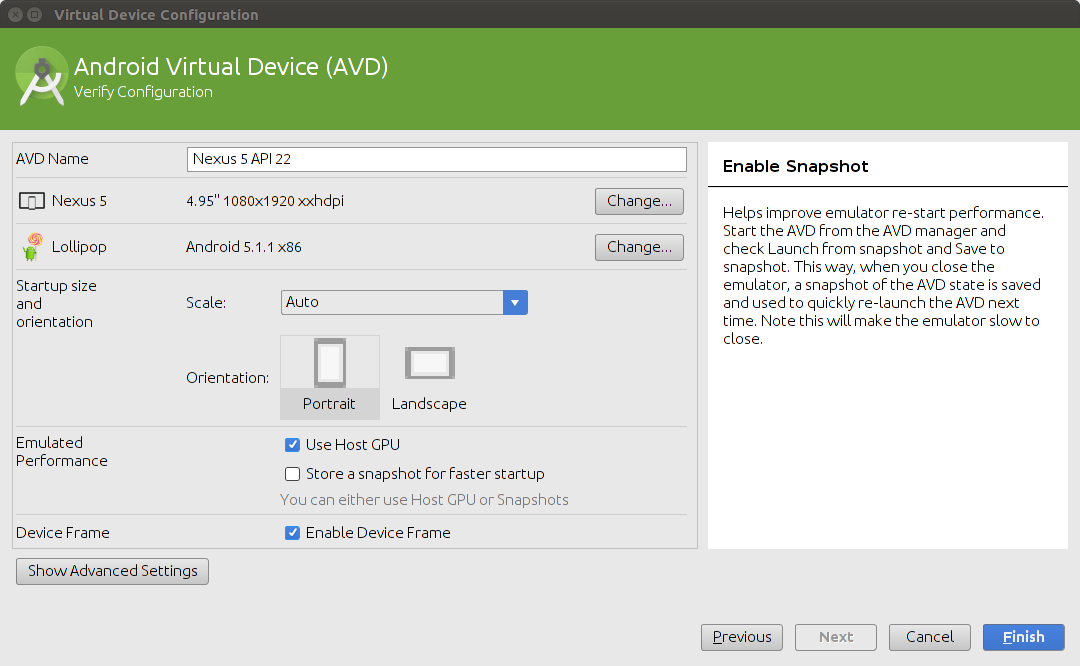The width and height of the screenshot is (1080, 666).
Task: Select the Portrait orientation option
Action: tap(330, 377)
